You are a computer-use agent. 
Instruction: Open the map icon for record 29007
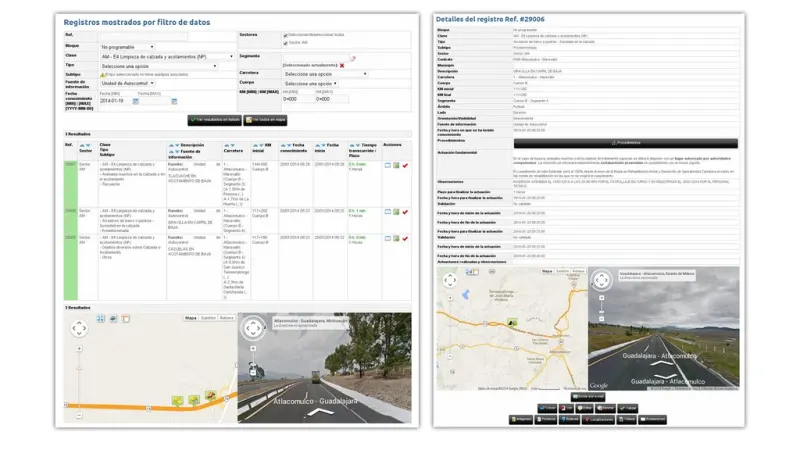coord(396,165)
